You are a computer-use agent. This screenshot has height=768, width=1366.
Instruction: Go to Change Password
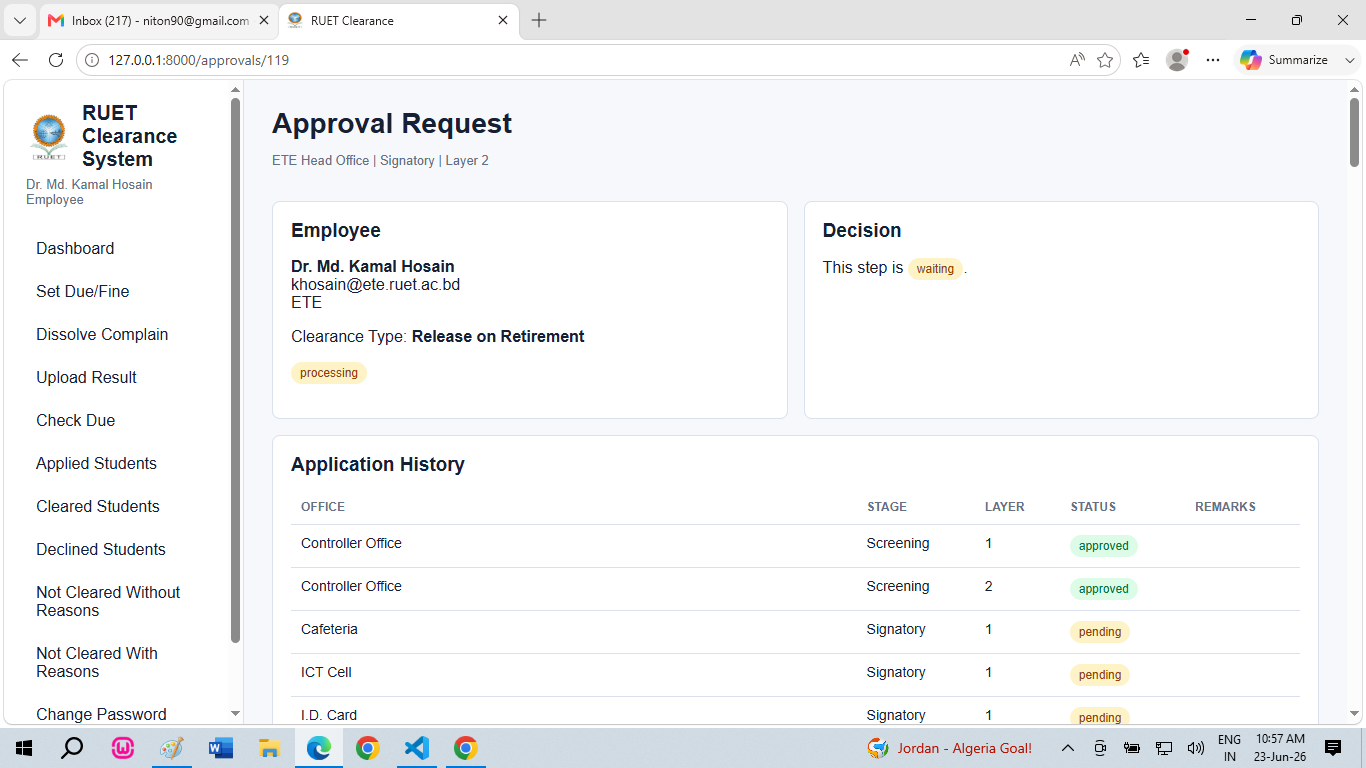pos(101,714)
